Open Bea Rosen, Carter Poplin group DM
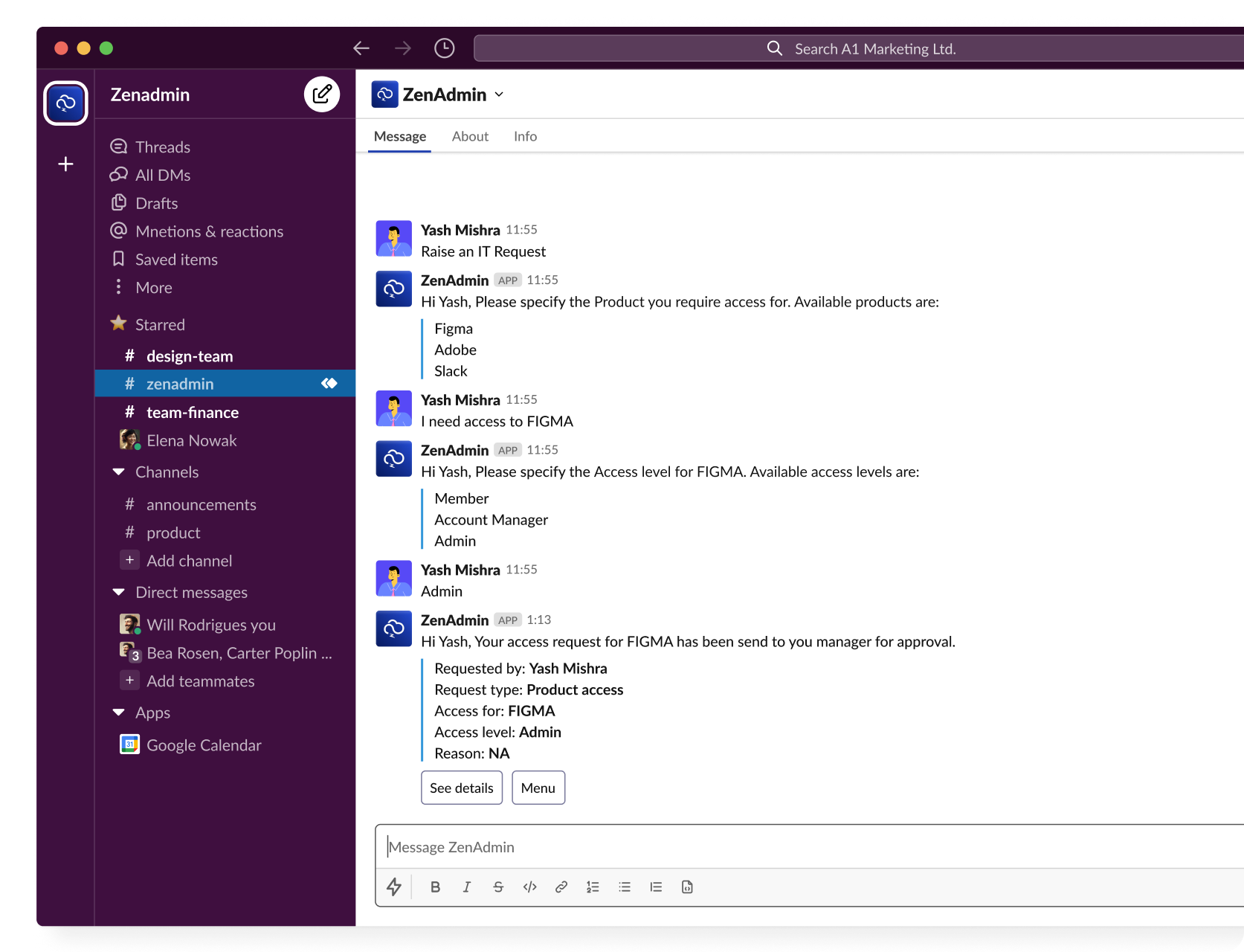 point(225,653)
